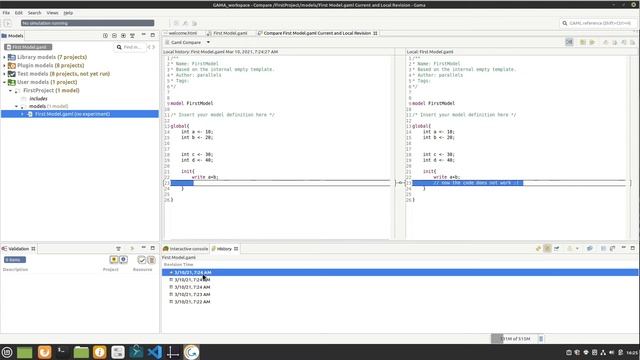Toggle the warnings display button in Validation
Screen dimensions: 640x360
coord(114,260)
